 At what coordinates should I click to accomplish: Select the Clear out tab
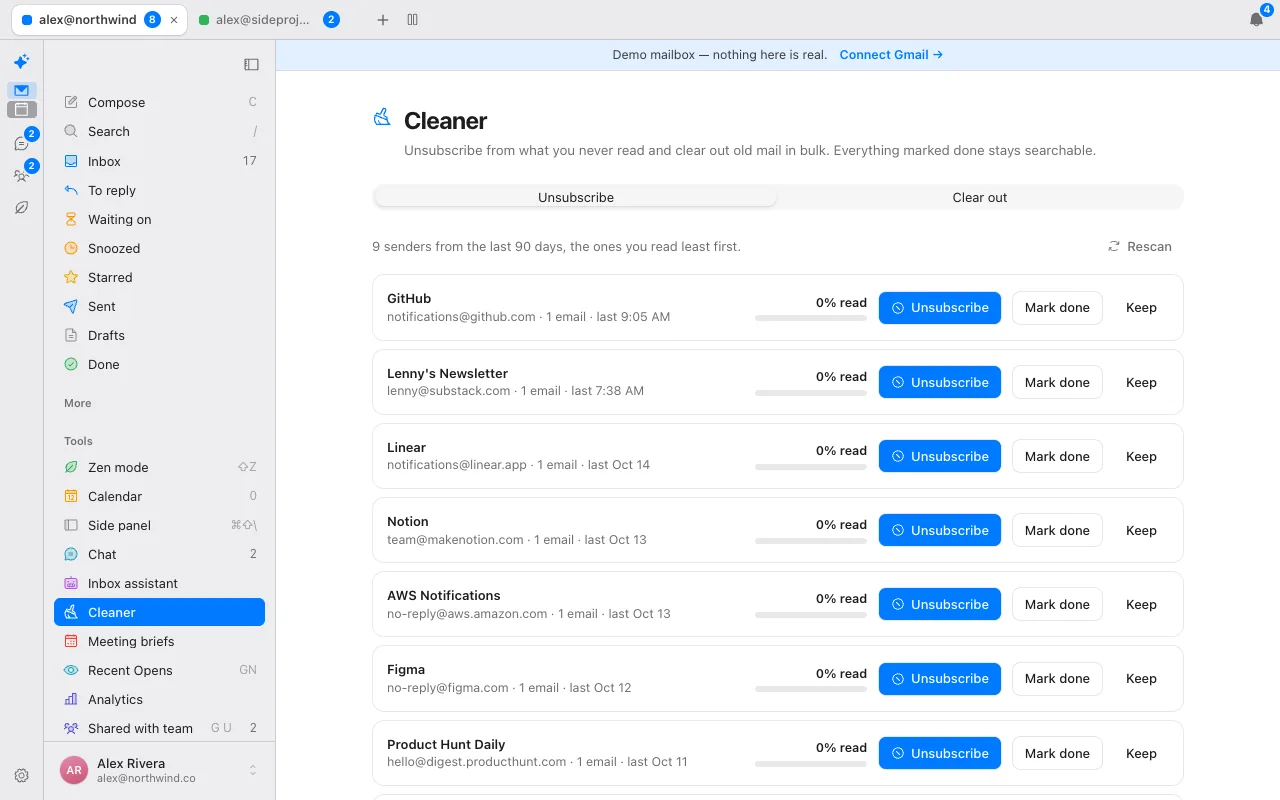[x=980, y=197]
